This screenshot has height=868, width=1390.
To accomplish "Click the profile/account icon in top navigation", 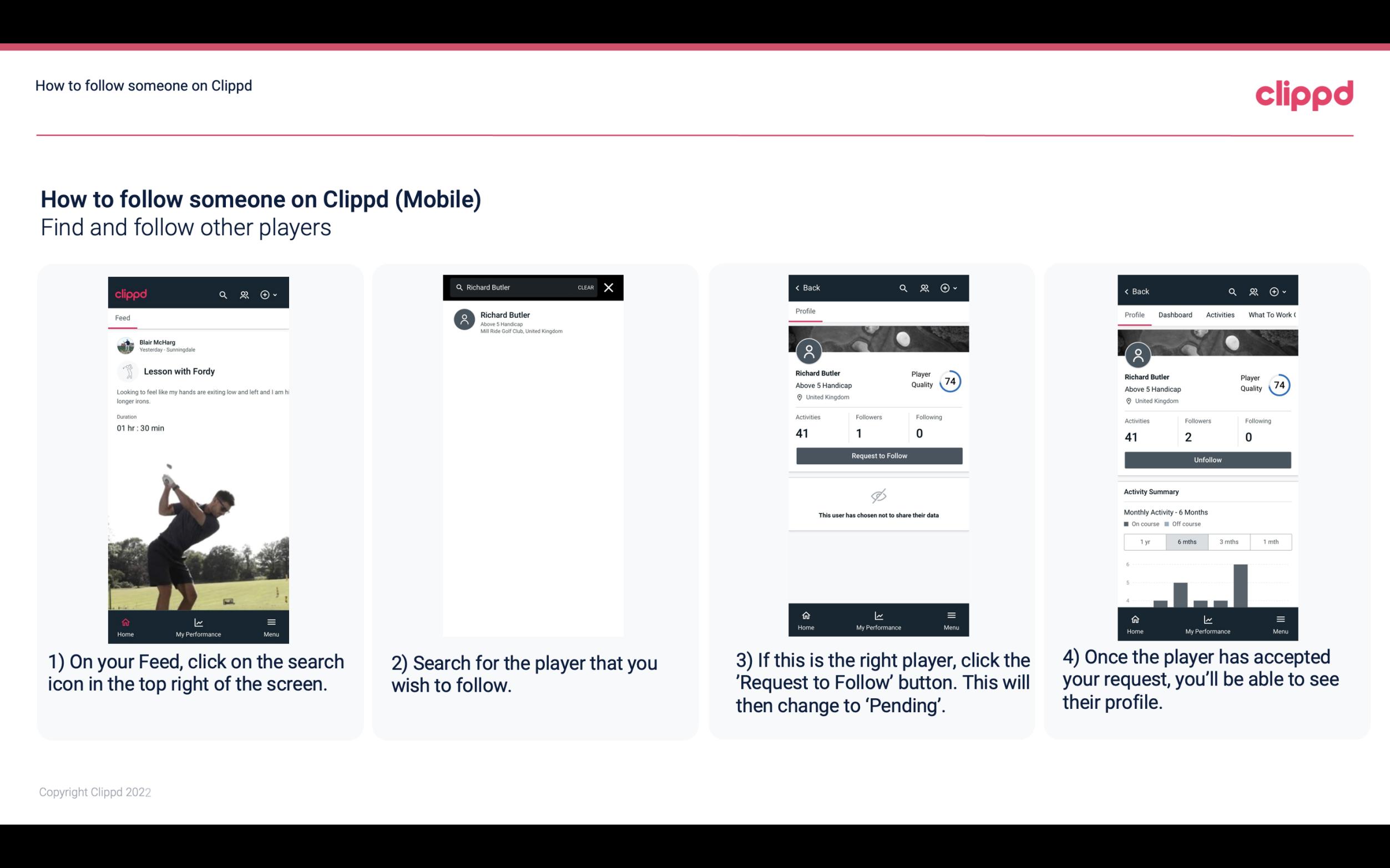I will [243, 293].
